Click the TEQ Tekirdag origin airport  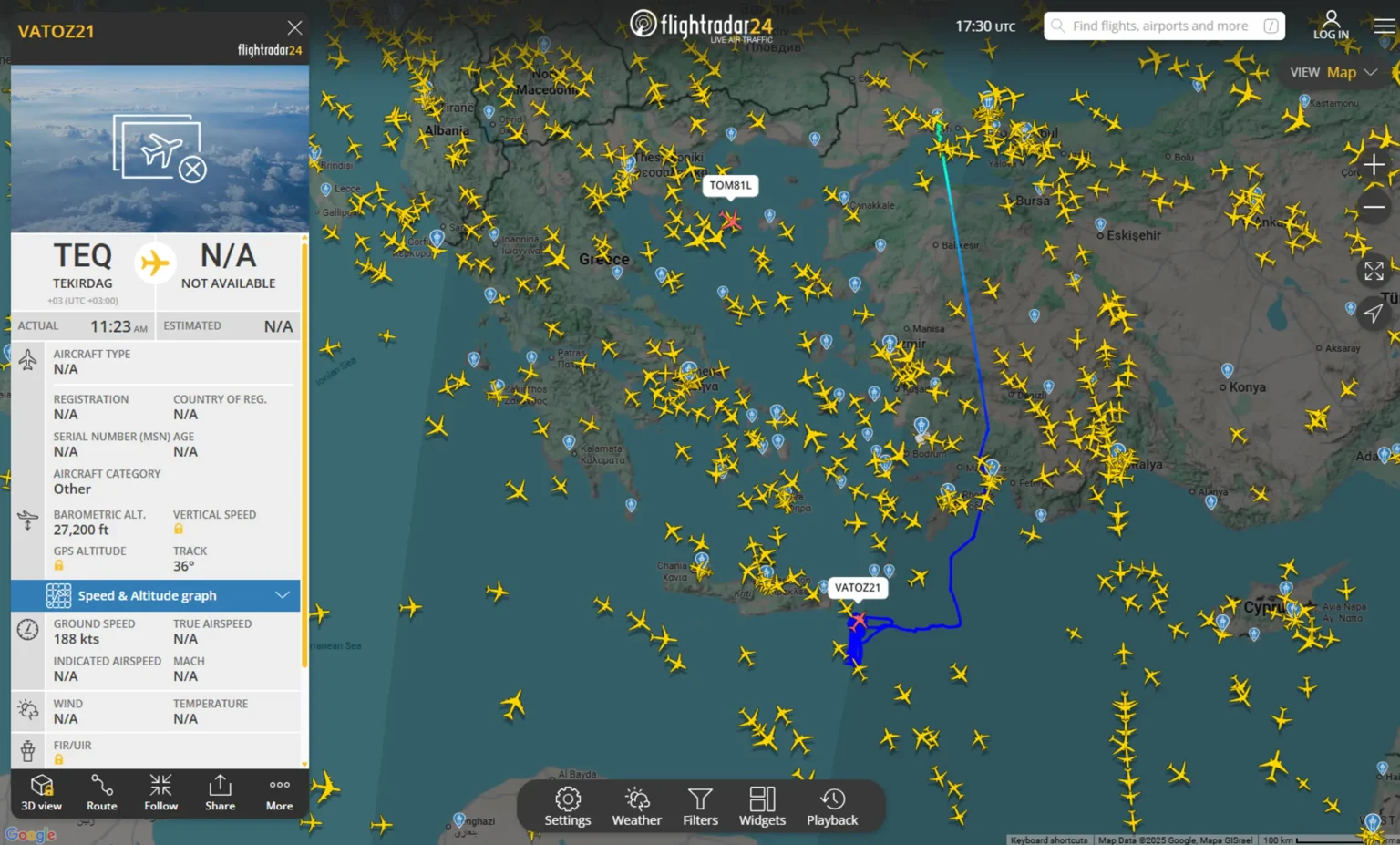(82, 266)
